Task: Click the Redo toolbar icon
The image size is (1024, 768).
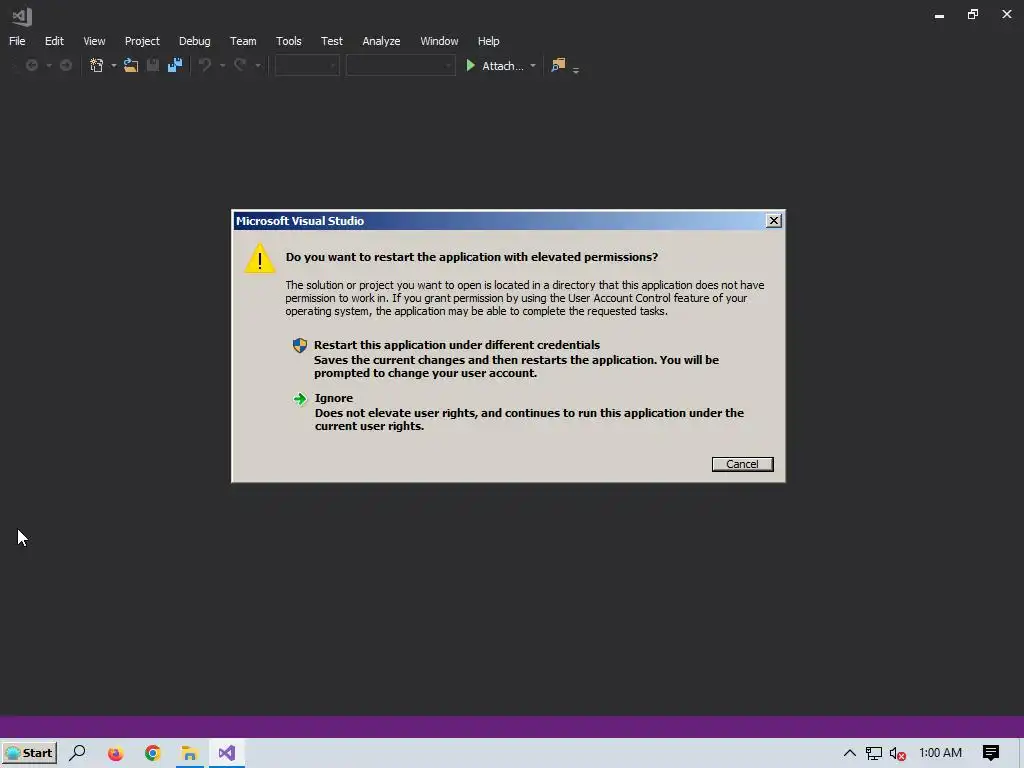Action: [x=240, y=65]
